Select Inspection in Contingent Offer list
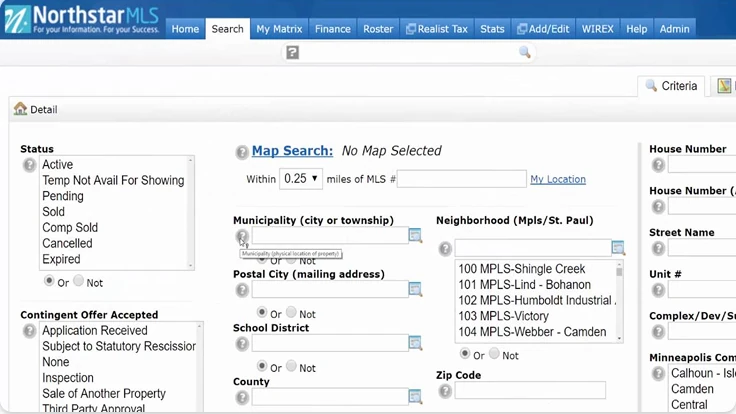This screenshot has width=736, height=414. 68,378
